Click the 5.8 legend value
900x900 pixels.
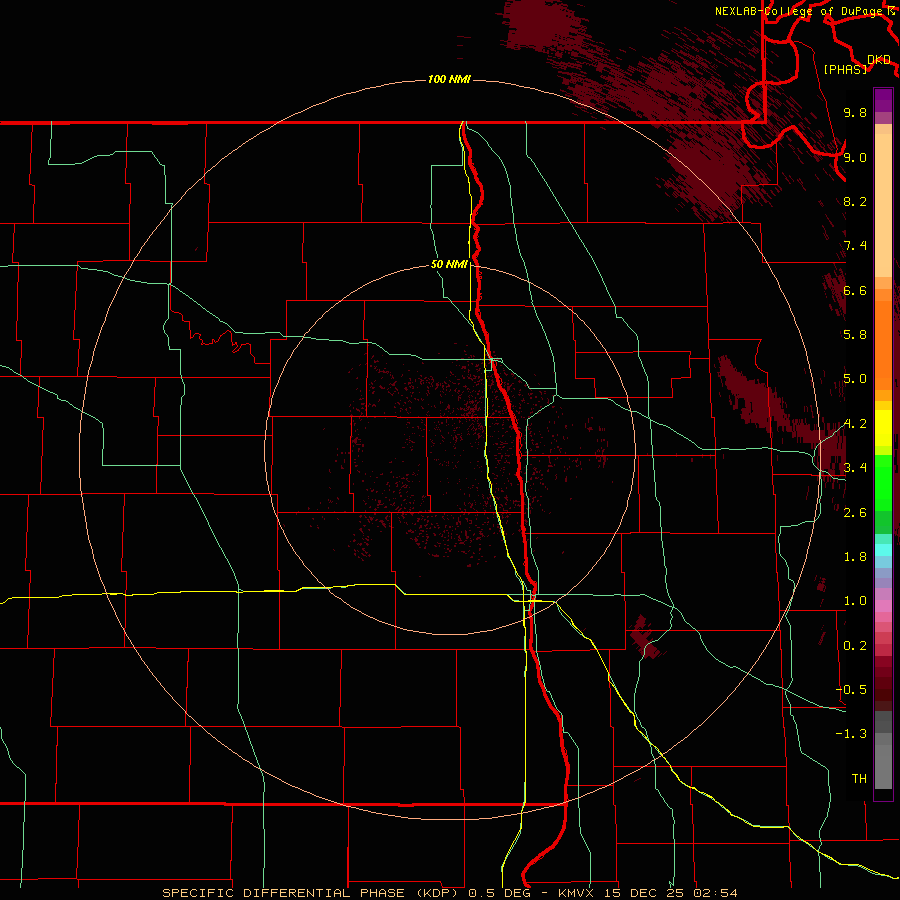pyautogui.click(x=855, y=335)
